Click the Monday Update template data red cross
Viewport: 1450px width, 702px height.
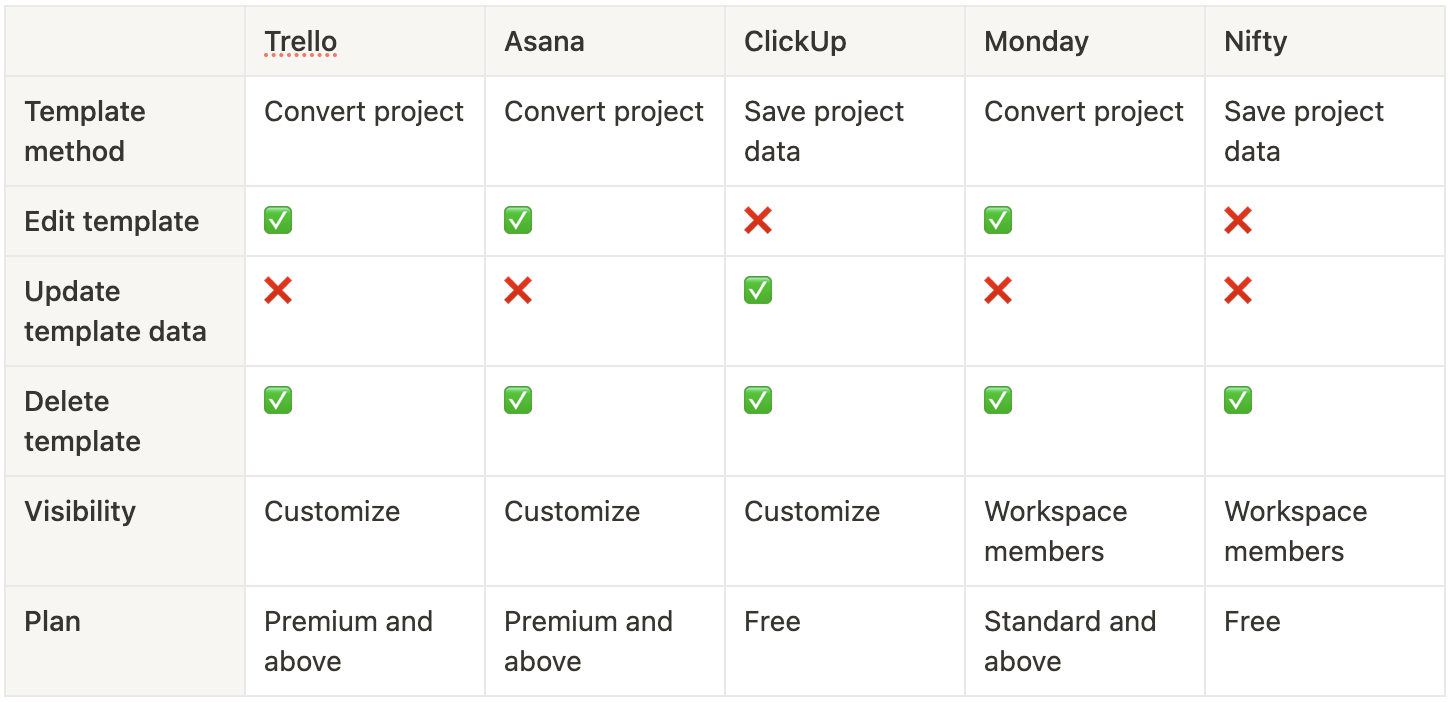tap(998, 290)
